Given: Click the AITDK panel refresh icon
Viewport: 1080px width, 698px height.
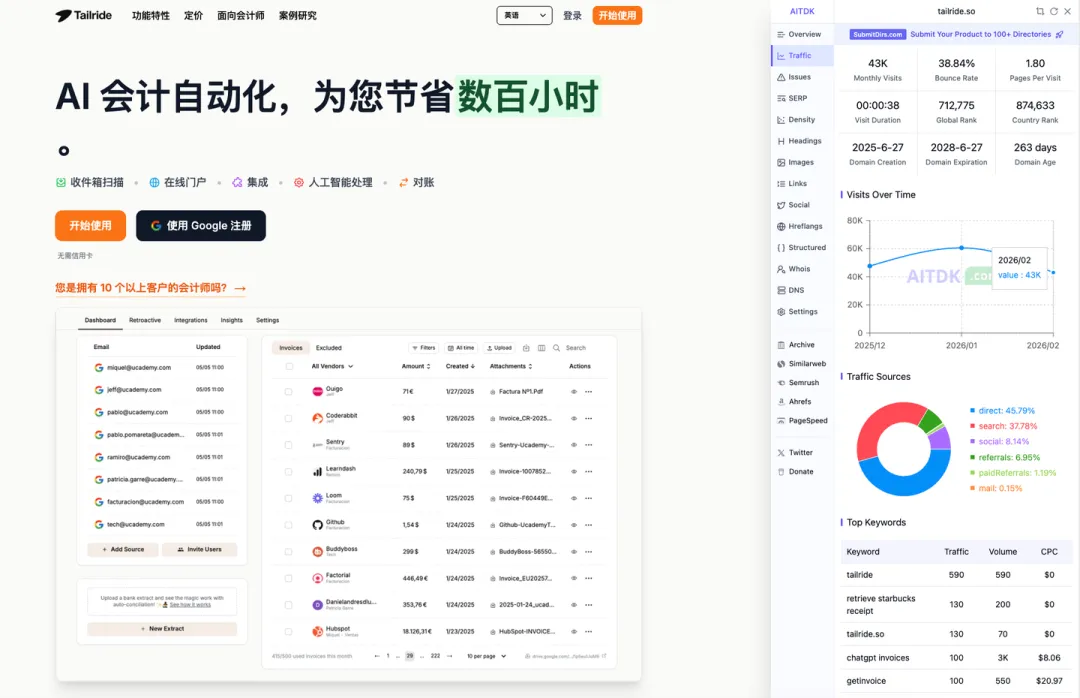Looking at the screenshot, I should (1054, 11).
